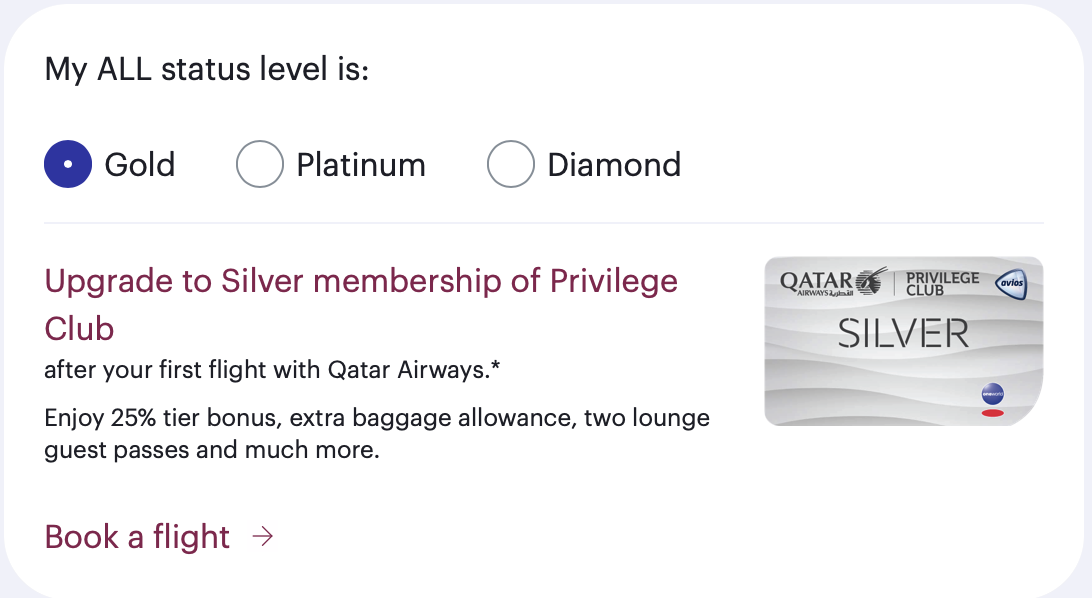
Task: Click the Platinum label text
Action: 361,164
